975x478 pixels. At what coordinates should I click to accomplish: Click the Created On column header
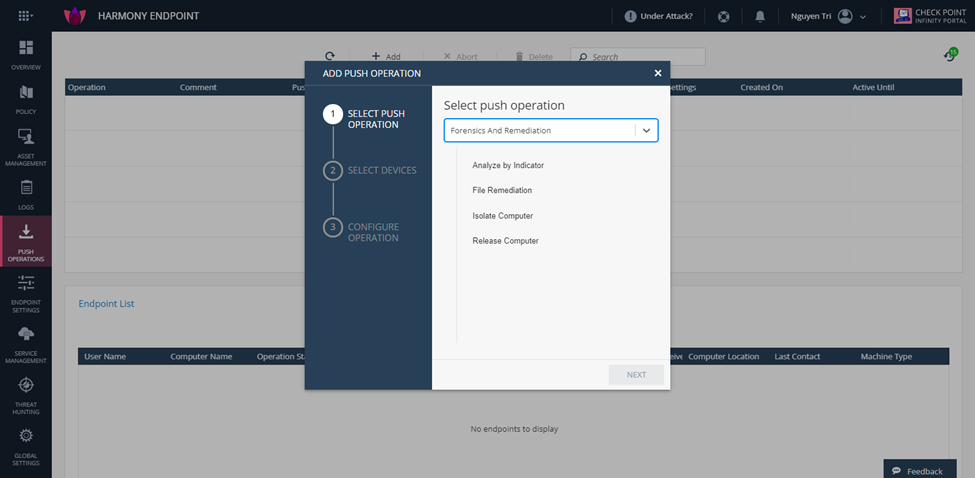pos(762,88)
